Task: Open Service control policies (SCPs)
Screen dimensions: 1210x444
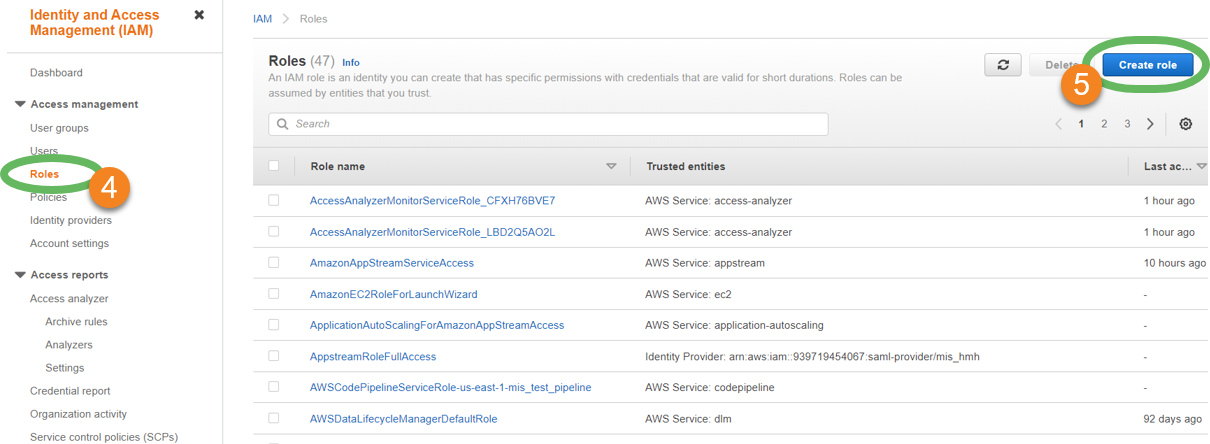Action: [x=103, y=436]
